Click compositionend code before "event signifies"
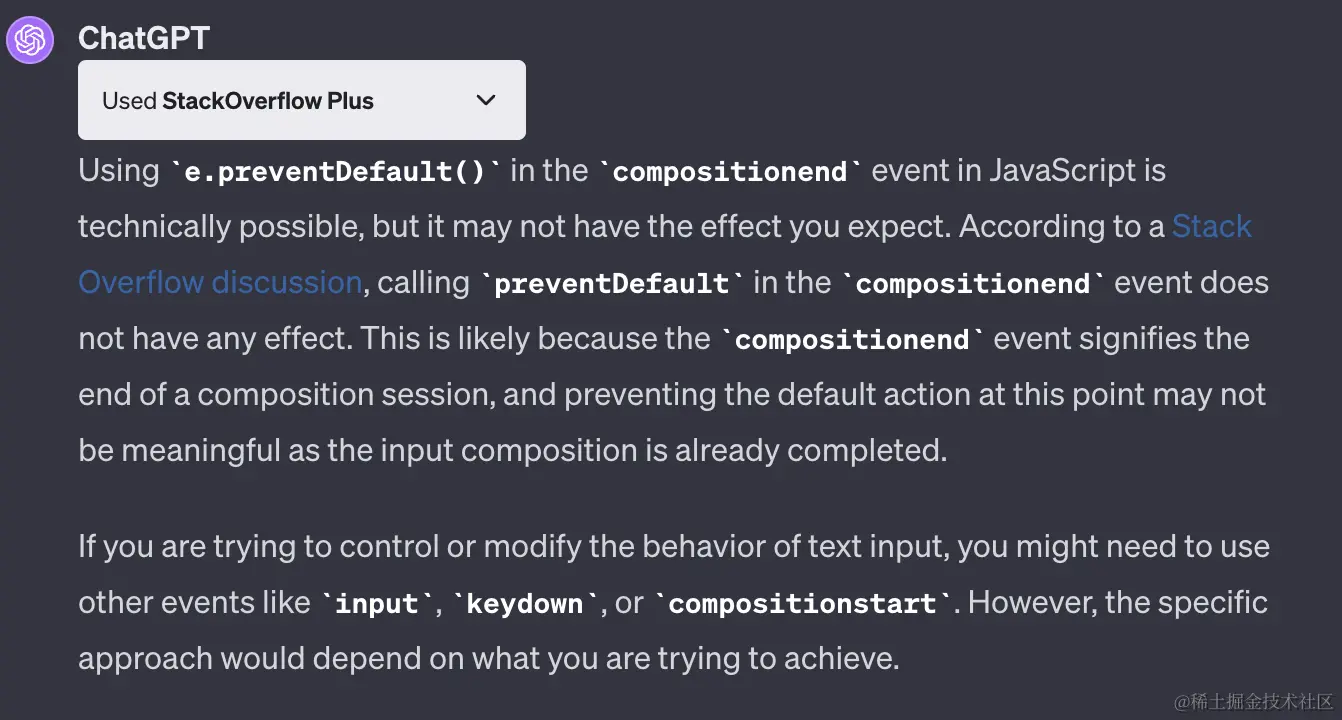 click(852, 340)
